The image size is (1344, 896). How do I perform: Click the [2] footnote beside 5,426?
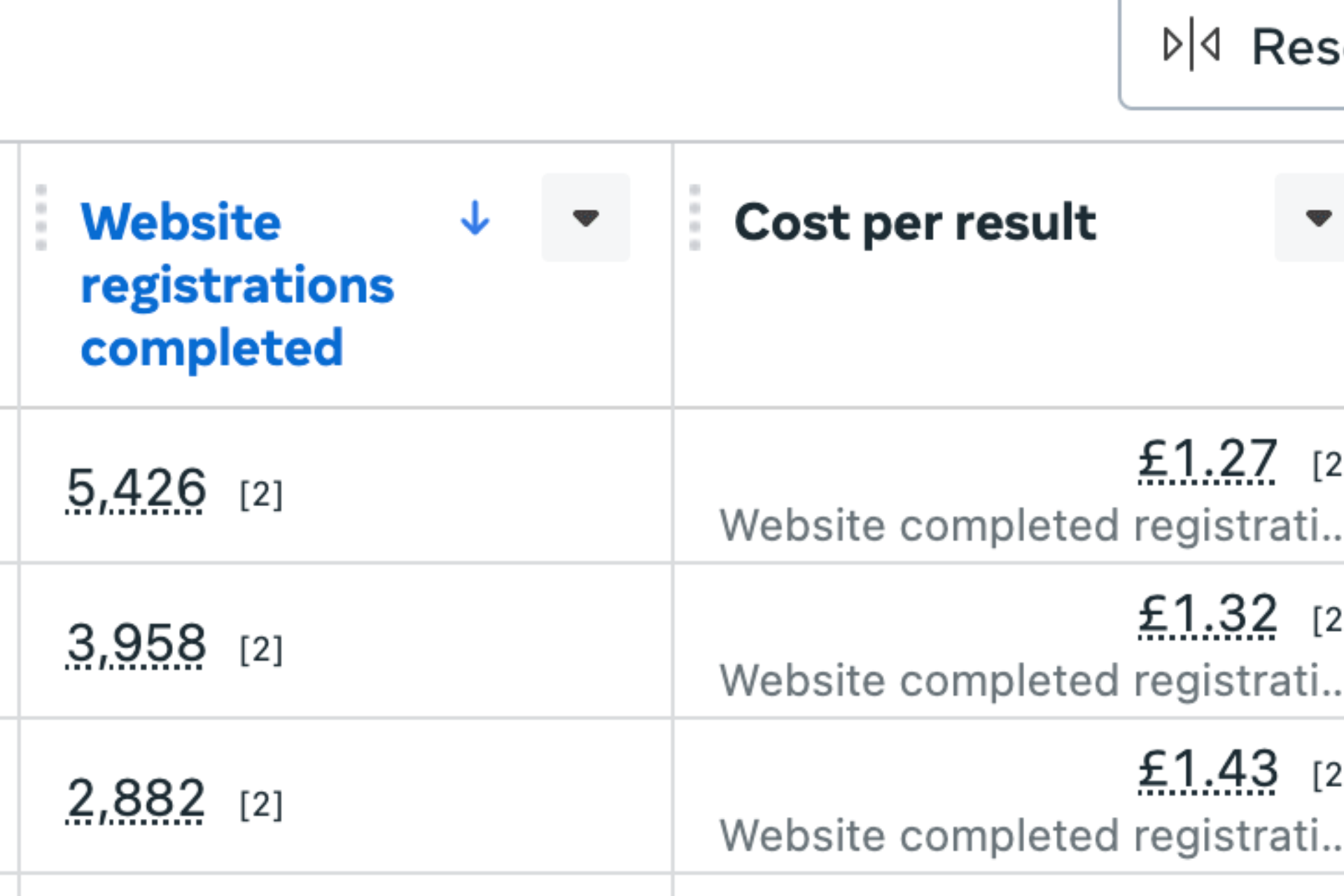[261, 495]
